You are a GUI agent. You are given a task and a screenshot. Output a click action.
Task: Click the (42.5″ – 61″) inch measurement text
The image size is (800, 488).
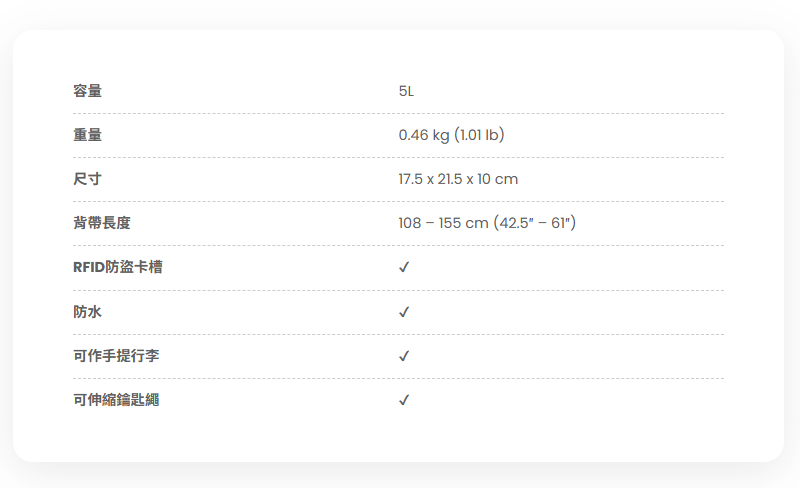pyautogui.click(x=534, y=223)
